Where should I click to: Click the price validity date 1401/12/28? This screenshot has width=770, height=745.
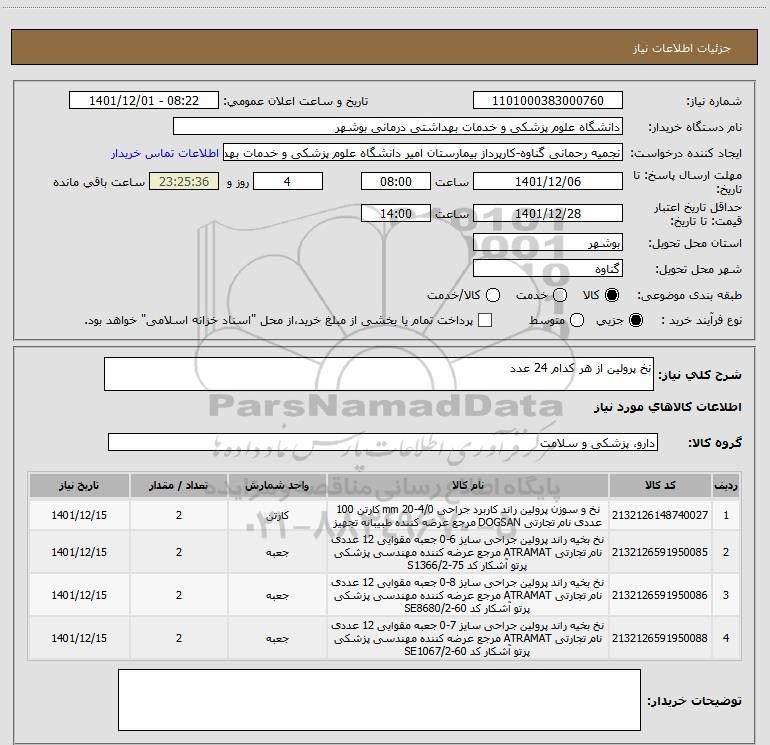(x=548, y=213)
